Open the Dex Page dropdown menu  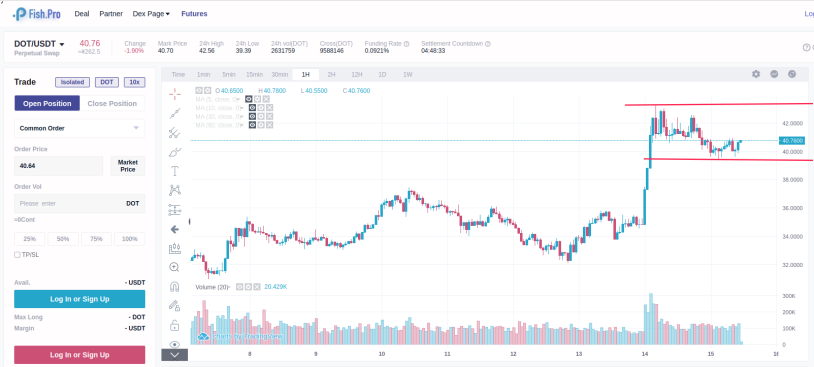coord(151,14)
